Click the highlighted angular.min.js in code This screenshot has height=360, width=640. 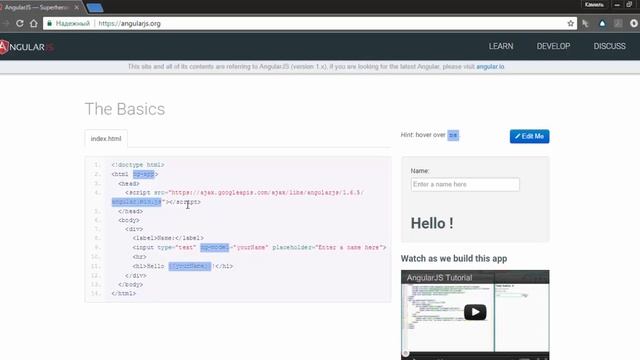pos(136,202)
